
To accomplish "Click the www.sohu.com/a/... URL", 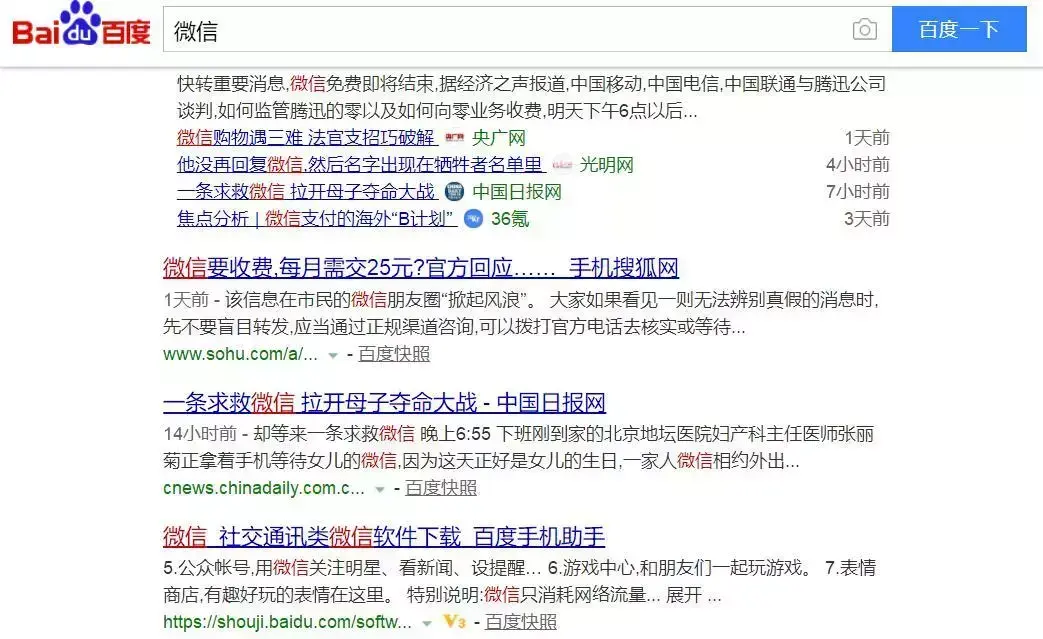I will pyautogui.click(x=240, y=354).
